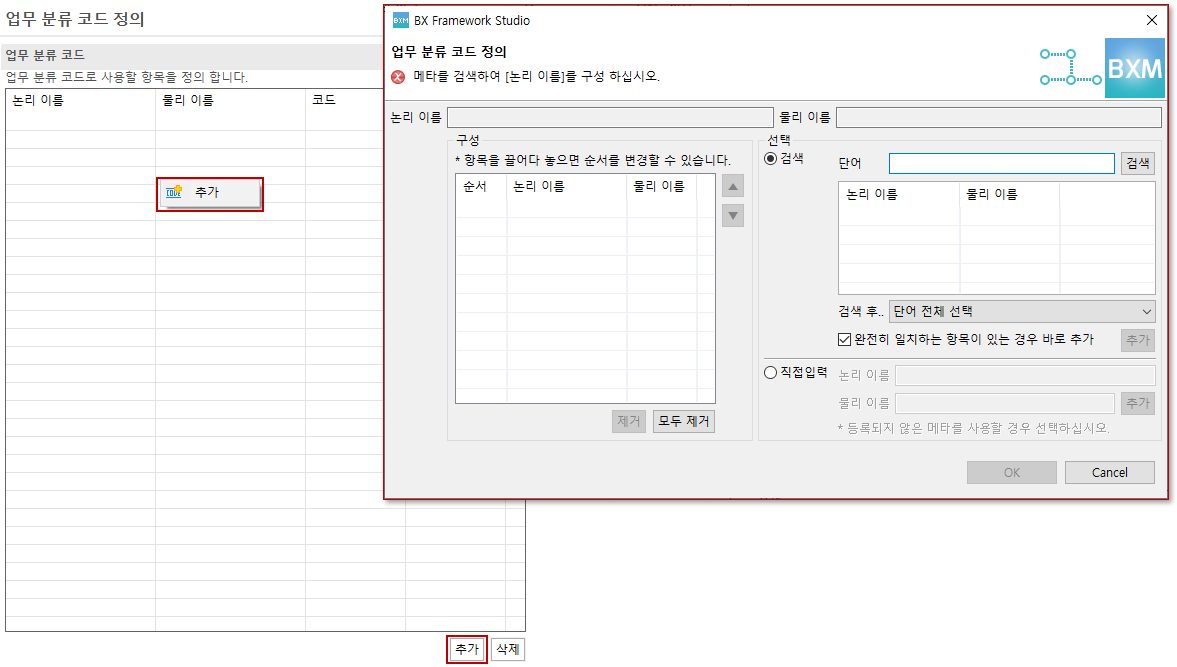The image size is (1177, 667).
Task: Click the 코드 column header in left table
Action: [324, 100]
